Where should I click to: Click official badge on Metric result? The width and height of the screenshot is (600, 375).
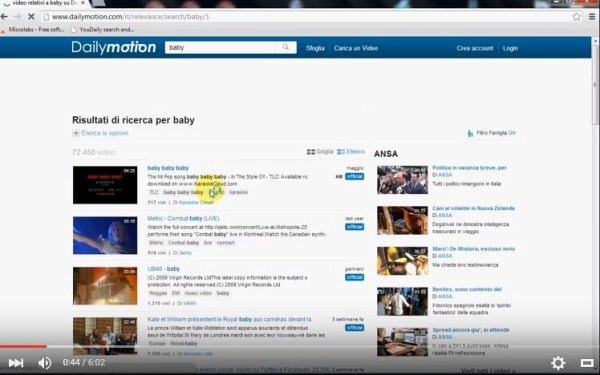point(354,227)
